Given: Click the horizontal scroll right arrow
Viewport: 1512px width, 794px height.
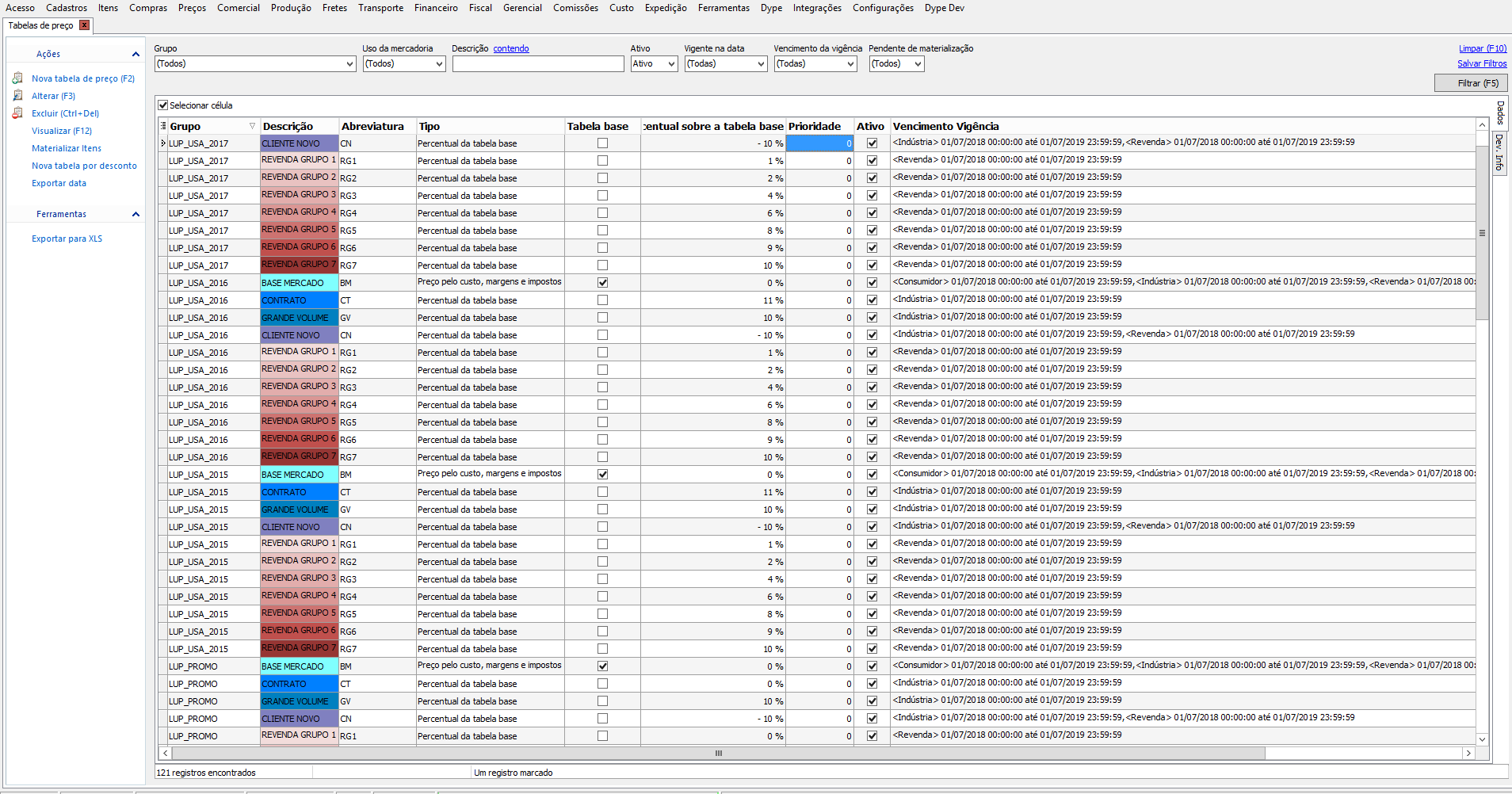Looking at the screenshot, I should pos(1468,754).
